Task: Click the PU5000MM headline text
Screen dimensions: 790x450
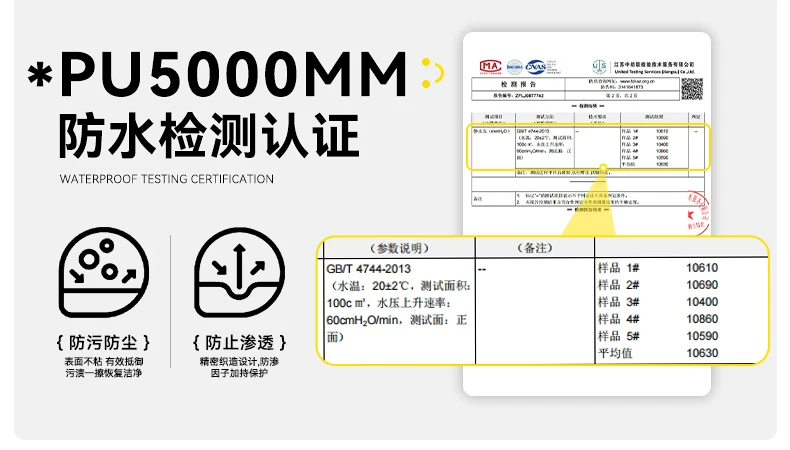Action: tap(234, 76)
